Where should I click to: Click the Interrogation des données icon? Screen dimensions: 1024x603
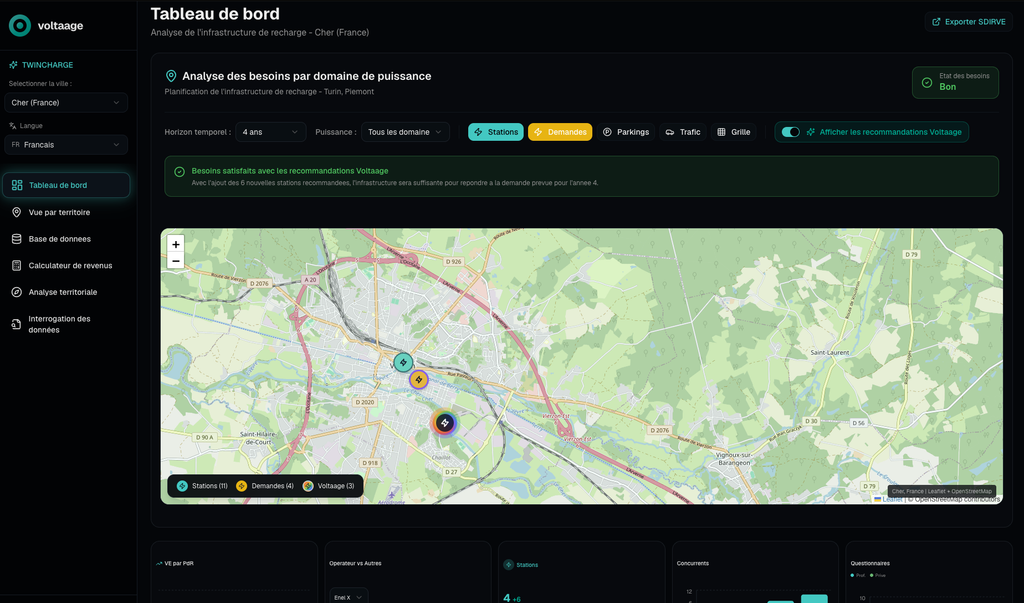coord(16,324)
